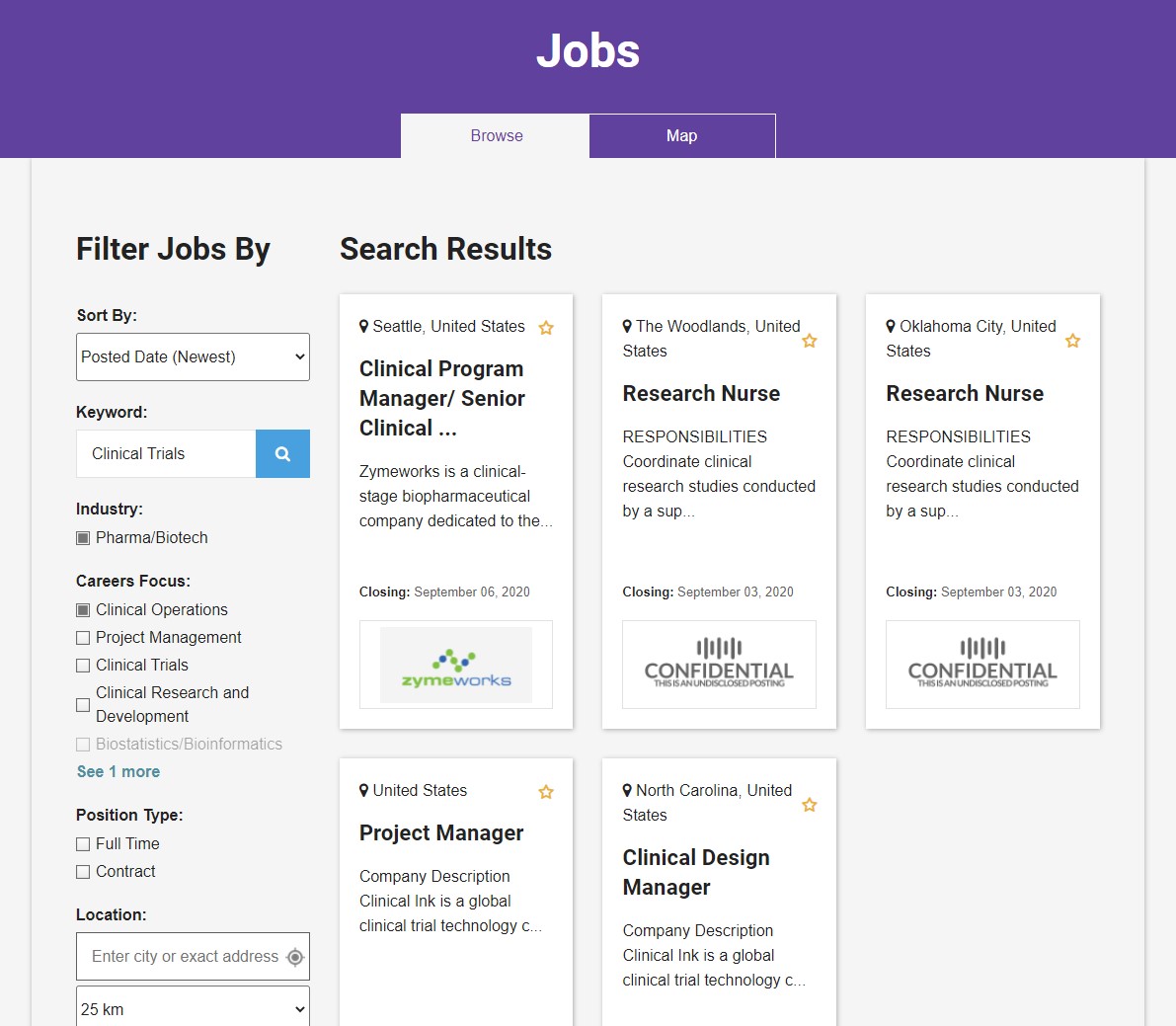Open the Clinical Design Manager job listing
This screenshot has height=1026, width=1176.
[x=695, y=872]
